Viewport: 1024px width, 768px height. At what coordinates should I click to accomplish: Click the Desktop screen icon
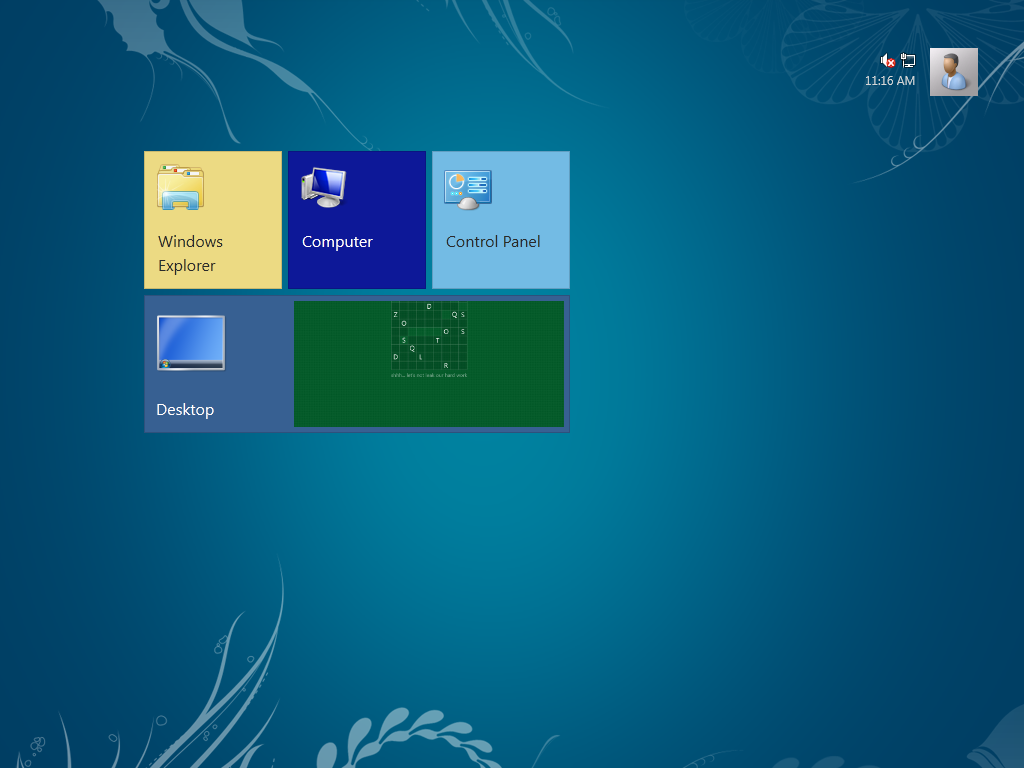pyautogui.click(x=191, y=343)
